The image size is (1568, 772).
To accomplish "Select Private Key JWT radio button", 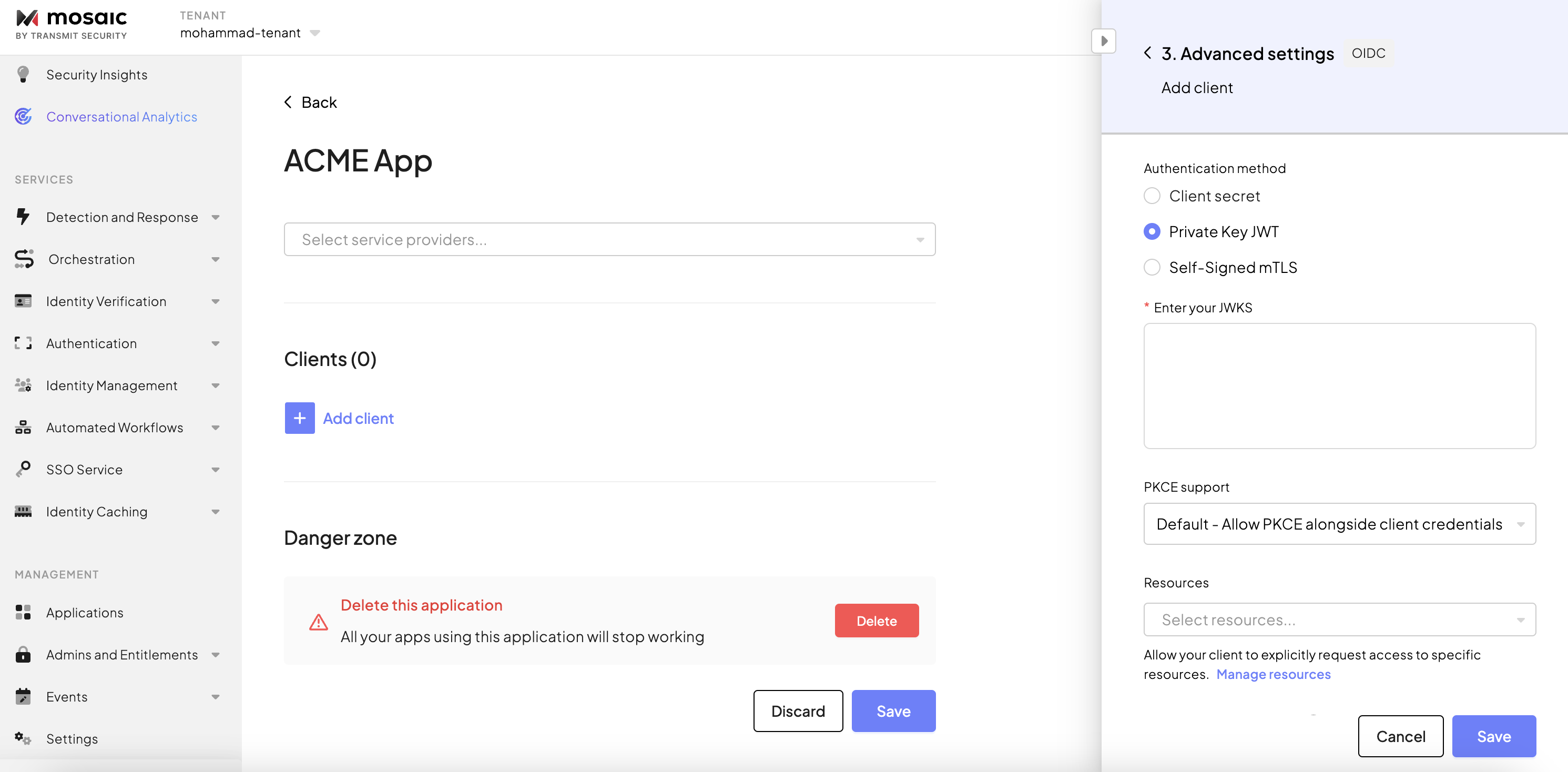I will [1152, 231].
